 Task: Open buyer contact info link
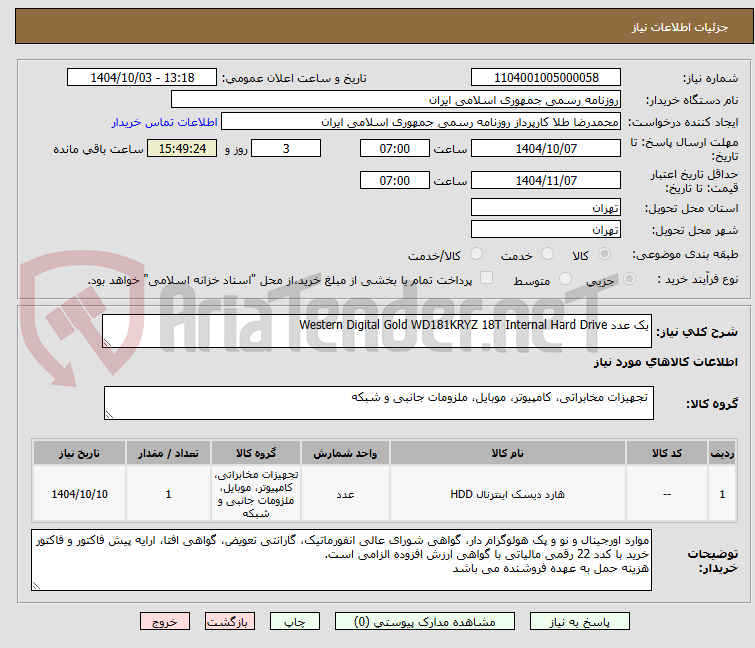(165, 122)
